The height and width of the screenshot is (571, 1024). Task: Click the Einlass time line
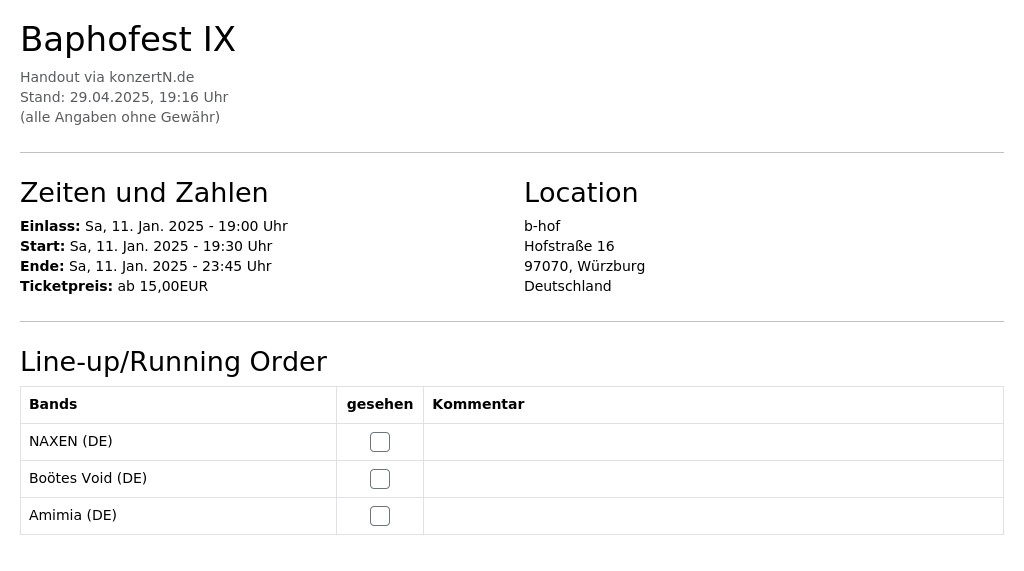point(153,226)
